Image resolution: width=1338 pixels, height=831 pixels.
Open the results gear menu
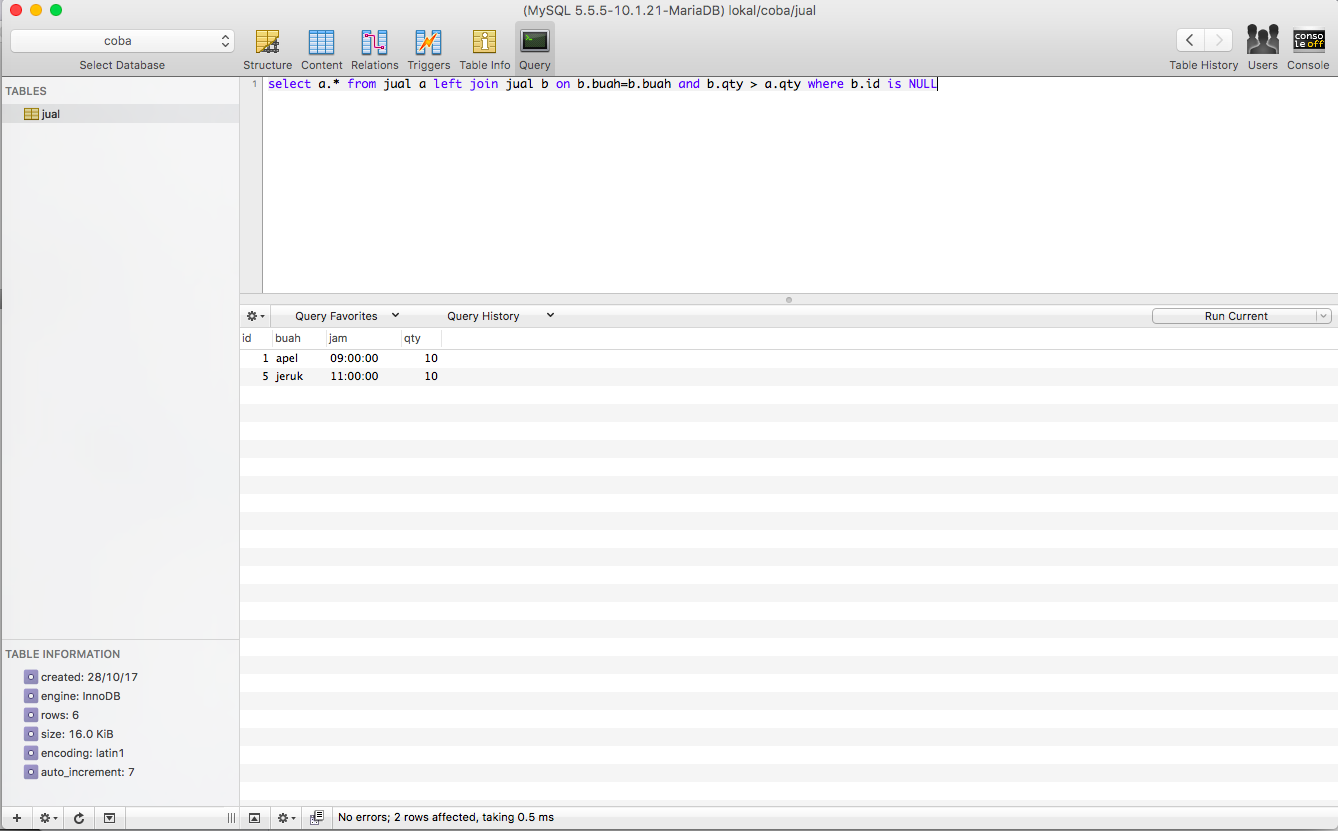286,818
